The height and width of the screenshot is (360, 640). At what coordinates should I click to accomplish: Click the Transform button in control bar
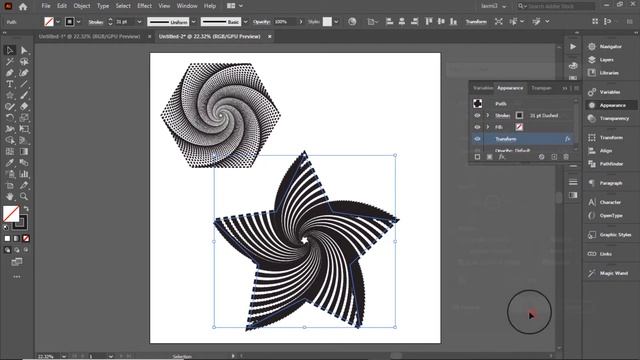[476, 22]
